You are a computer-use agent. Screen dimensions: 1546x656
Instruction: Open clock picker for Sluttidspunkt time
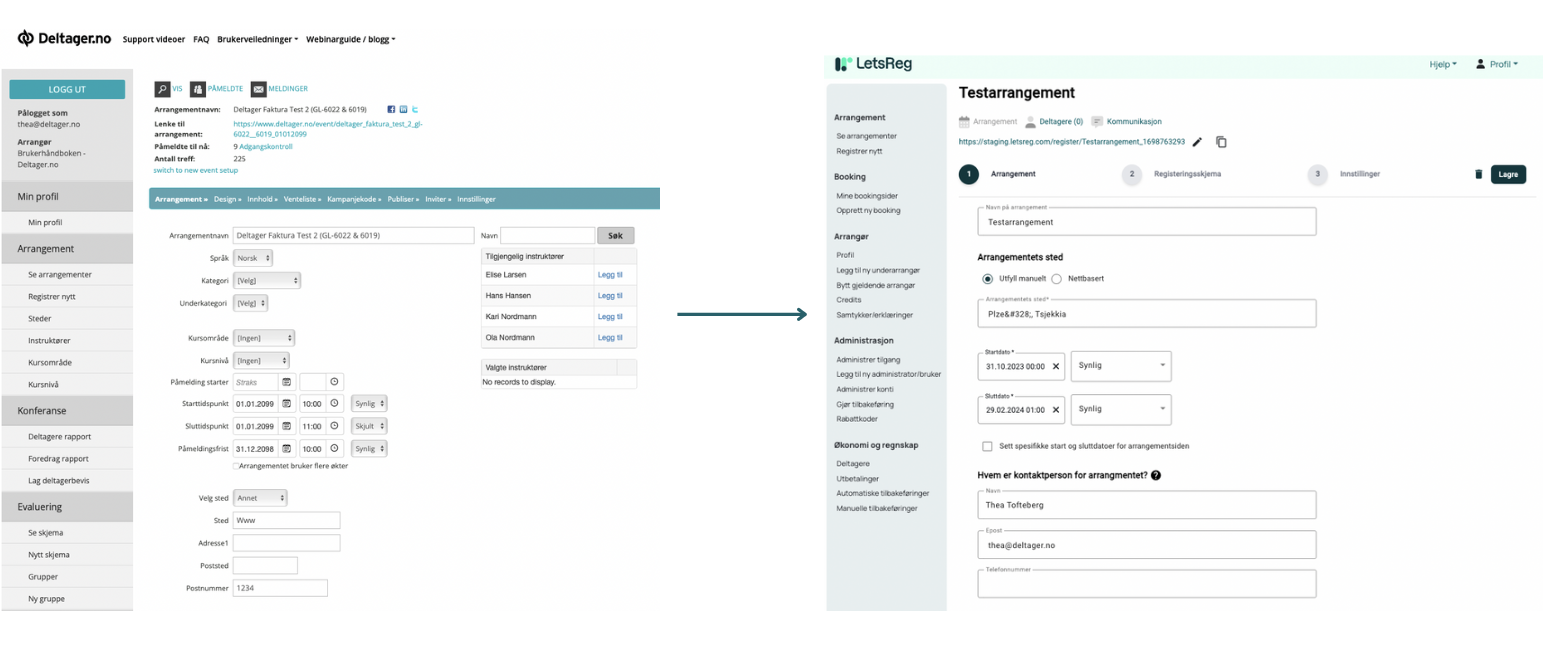[x=334, y=426]
